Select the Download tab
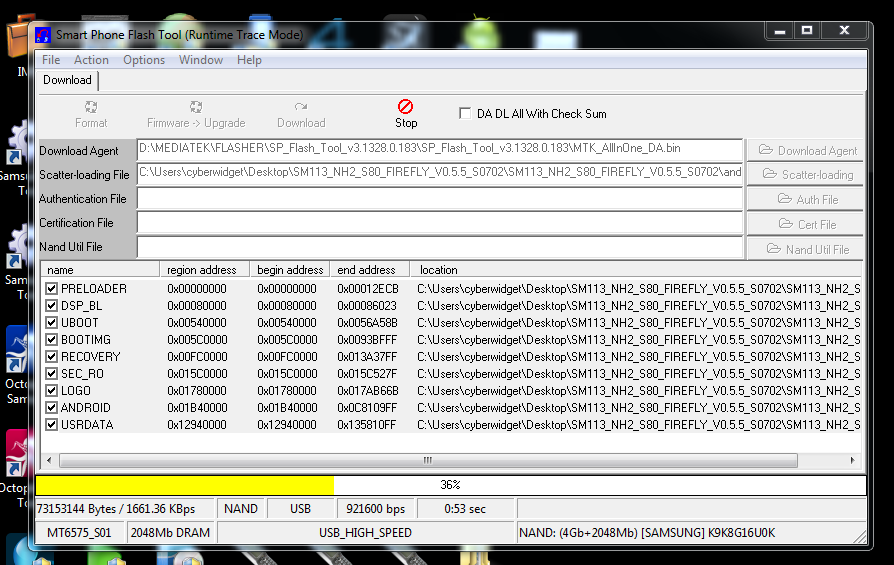The image size is (894, 565). click(67, 80)
